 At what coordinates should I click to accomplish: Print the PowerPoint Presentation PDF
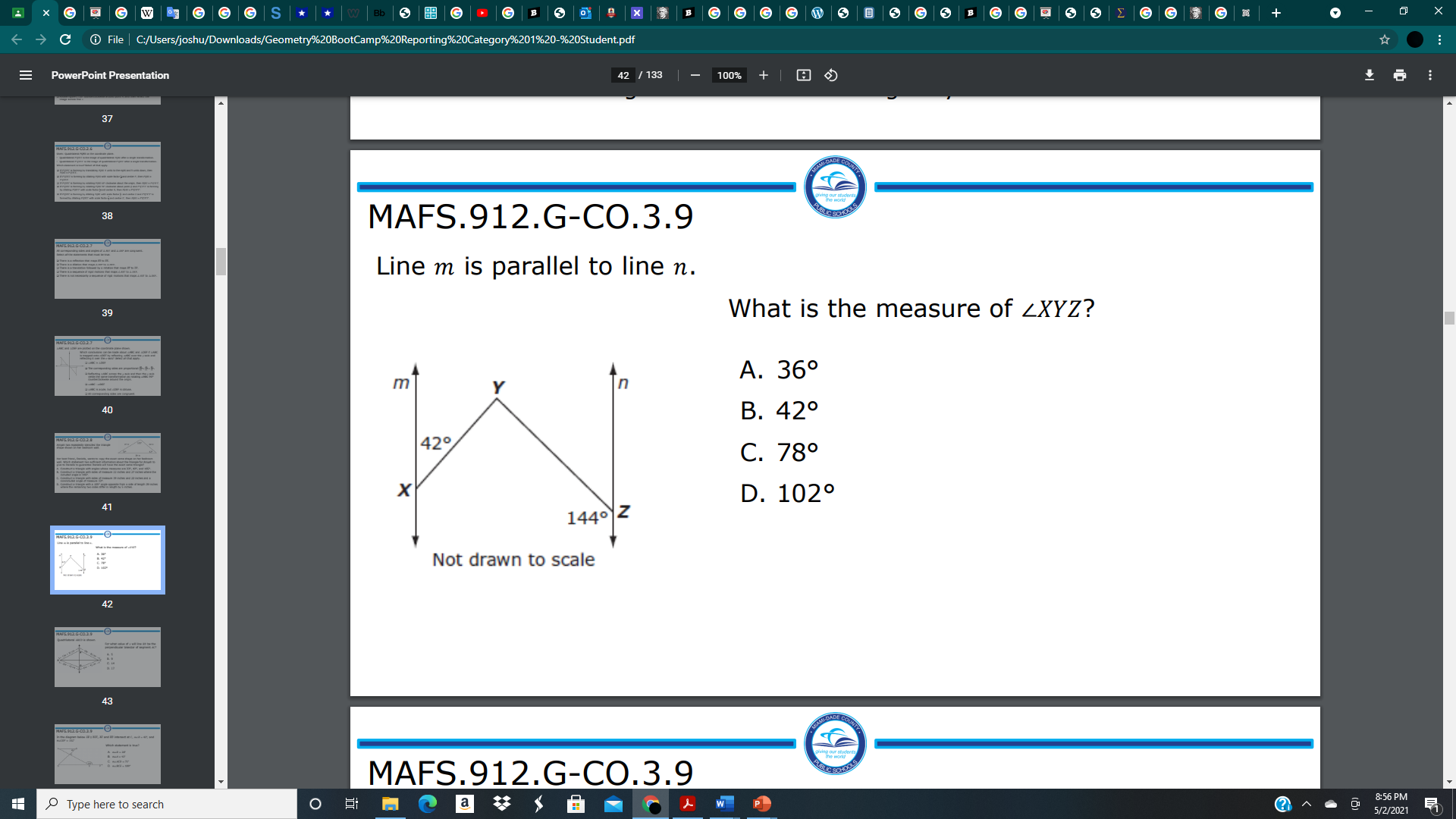tap(1399, 75)
